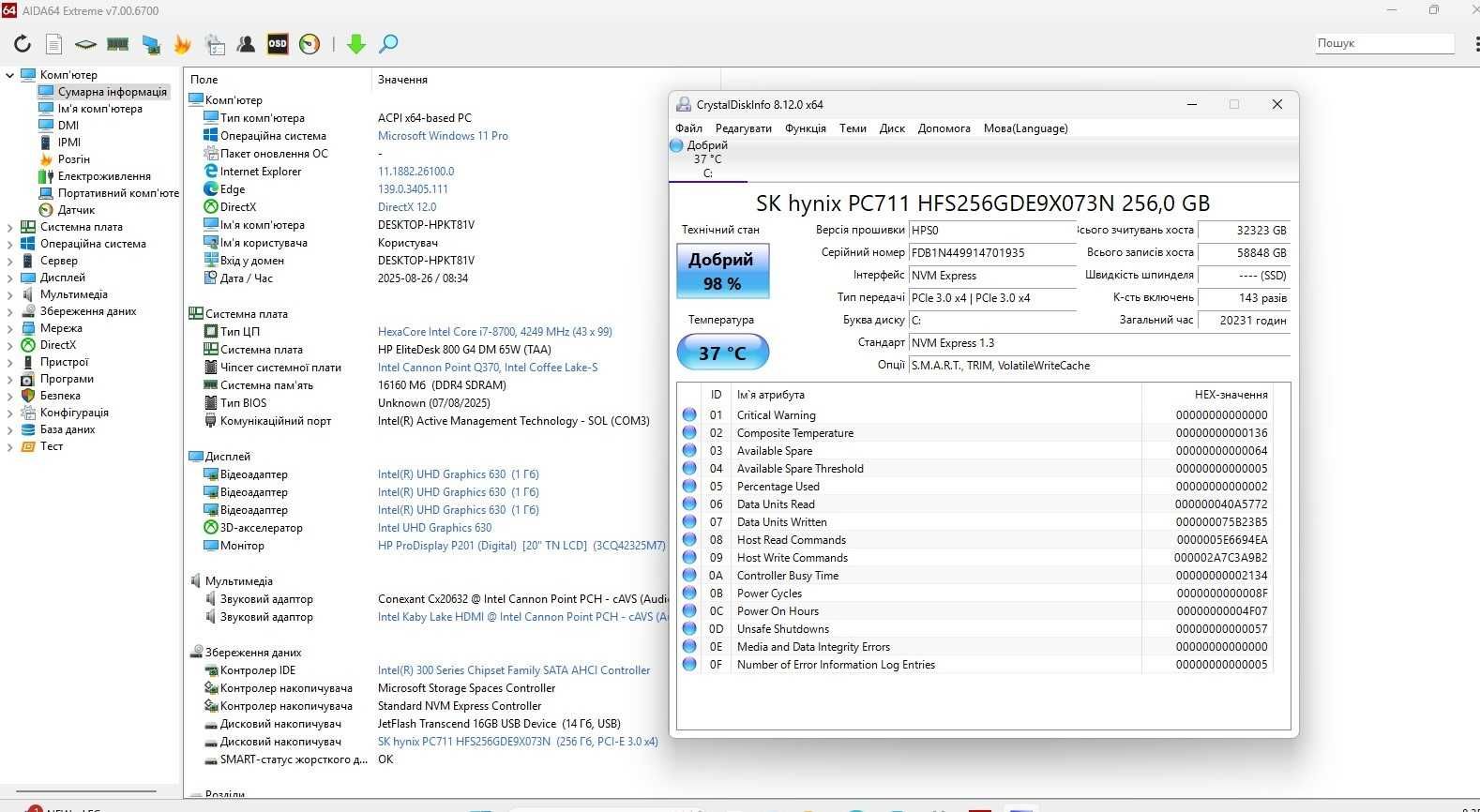Screen dimensions: 1480x812
Task: Click status icon for Unsafe Shutdowns attribute
Action: tap(689, 628)
